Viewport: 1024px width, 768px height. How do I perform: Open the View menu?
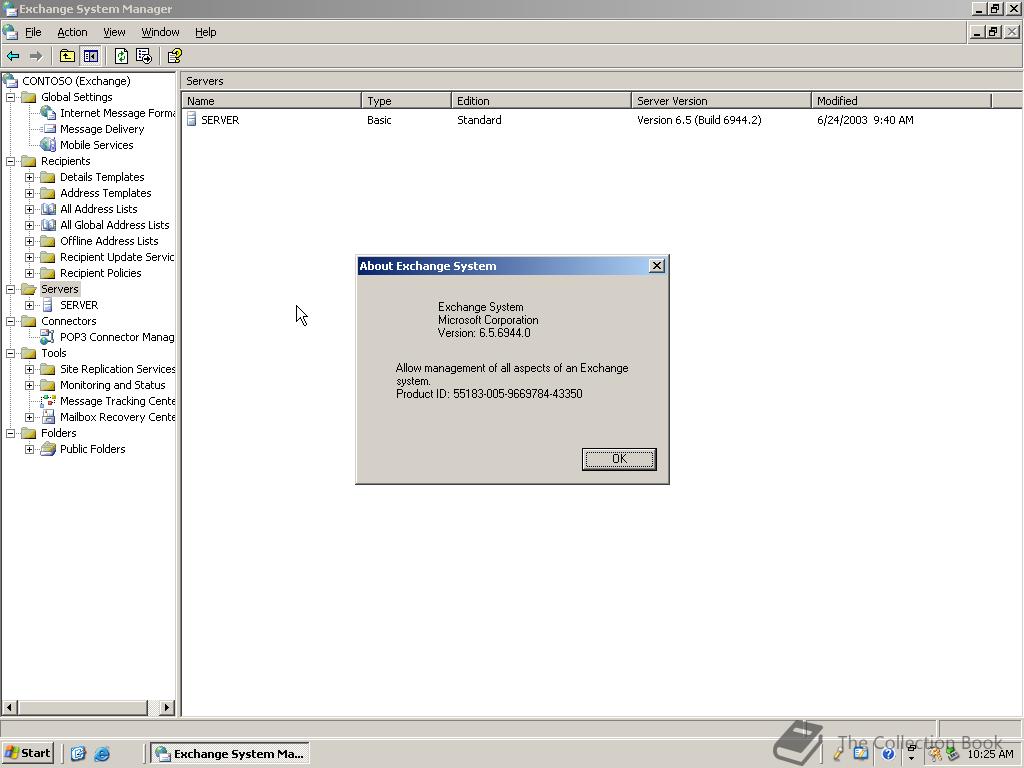114,32
